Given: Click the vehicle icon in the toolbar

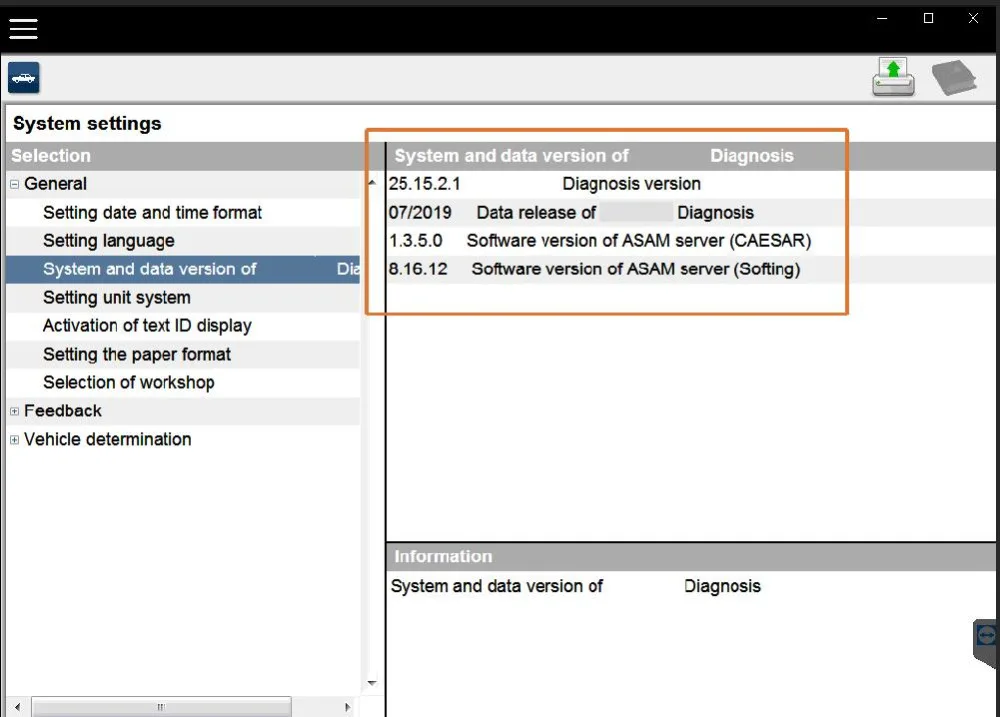Looking at the screenshot, I should [23, 77].
